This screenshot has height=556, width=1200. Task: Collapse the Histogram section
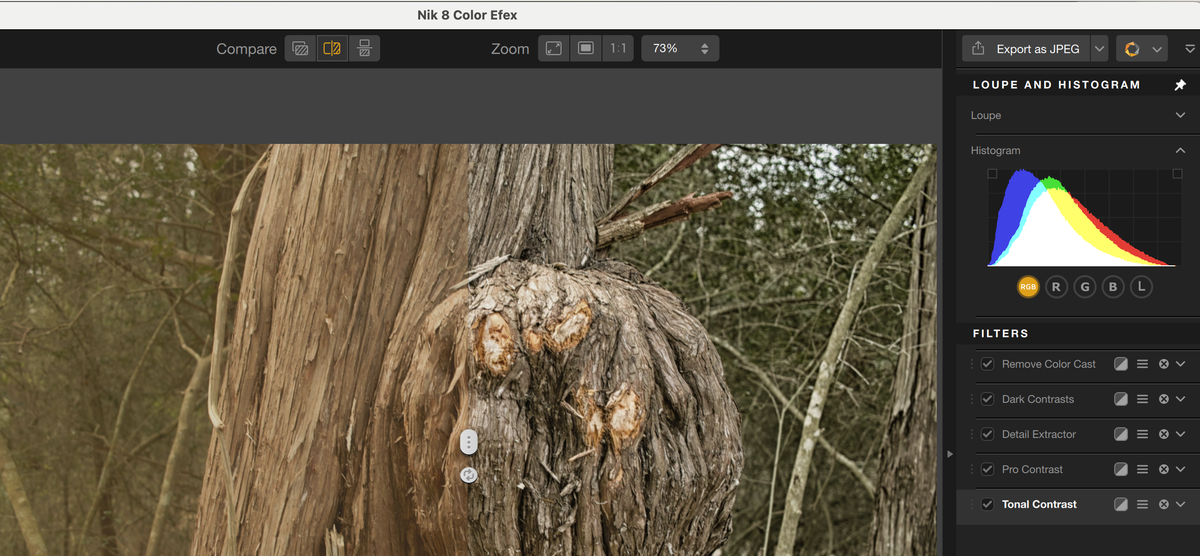pyautogui.click(x=1180, y=150)
